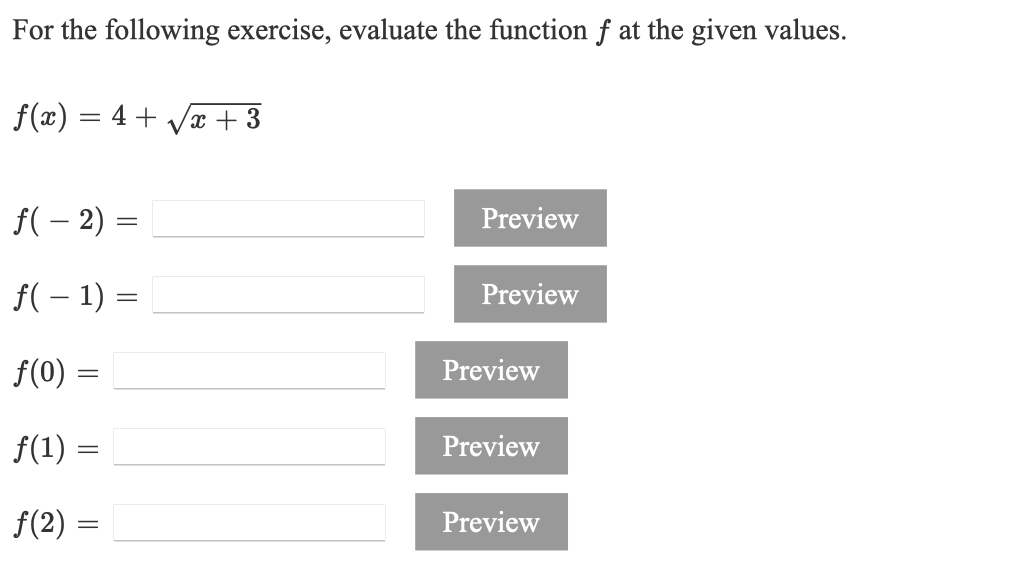The image size is (1012, 578).
Task: Click the Preview button next to f(0)
Action: (490, 370)
